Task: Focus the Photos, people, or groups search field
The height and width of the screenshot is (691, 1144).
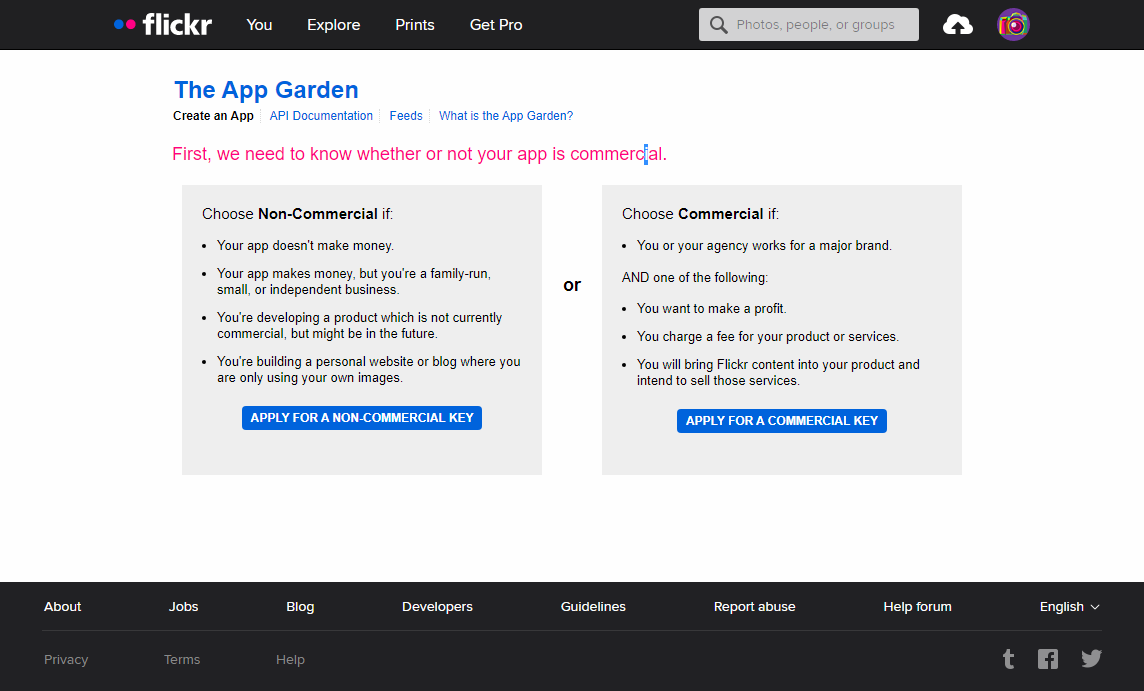Action: 808,25
